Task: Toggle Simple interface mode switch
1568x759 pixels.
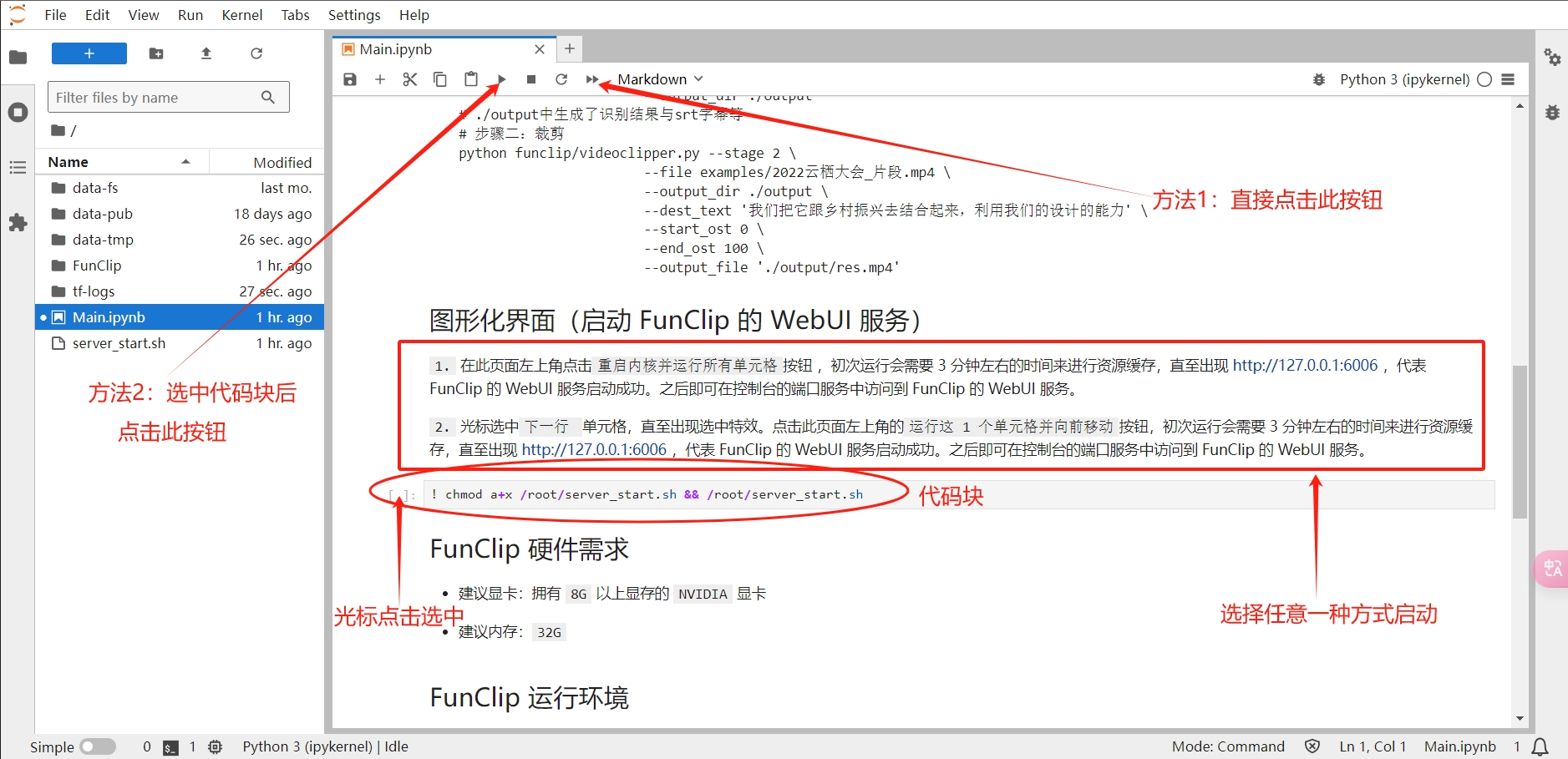Action: point(98,746)
